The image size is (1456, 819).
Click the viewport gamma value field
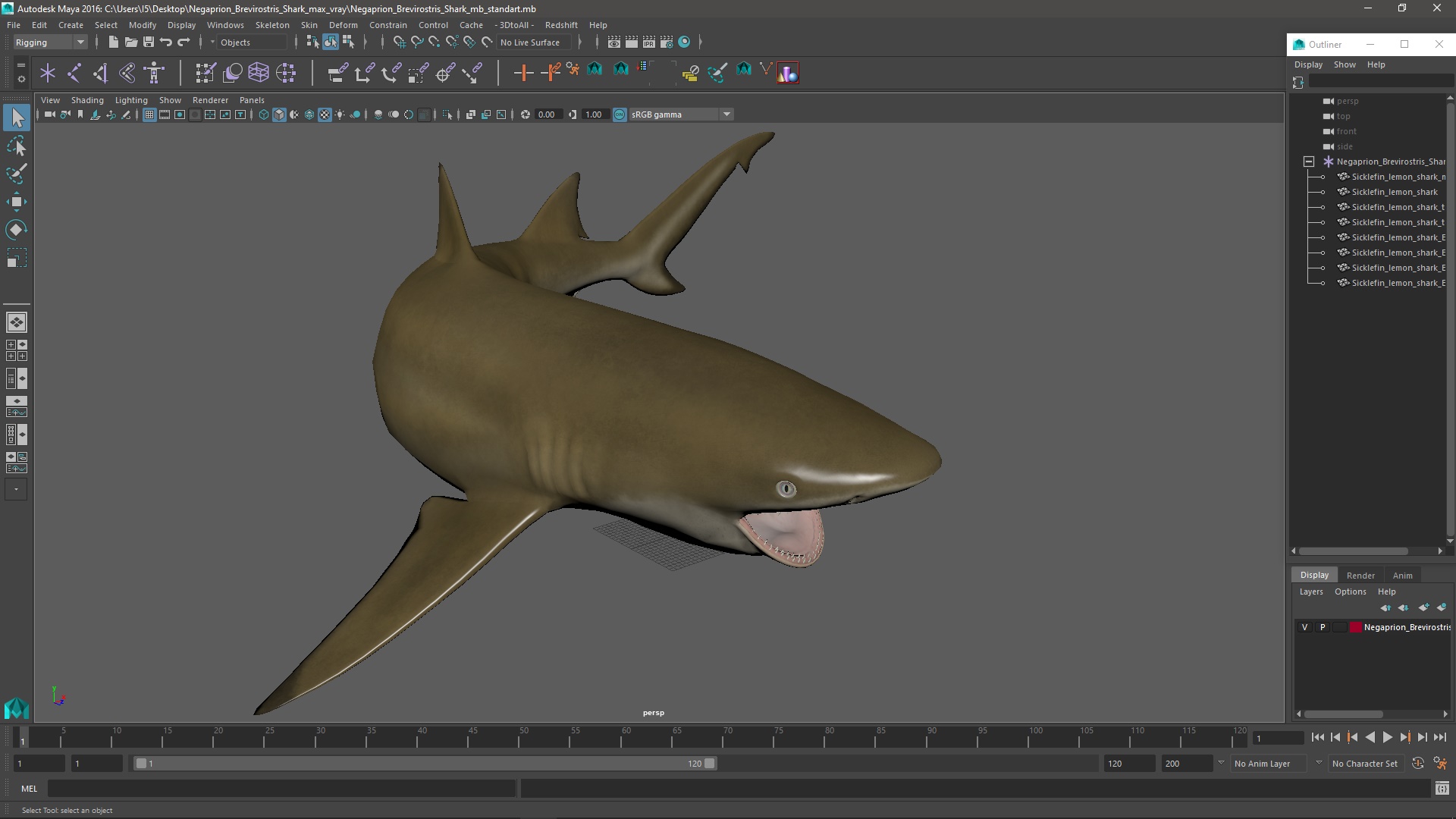tap(595, 115)
